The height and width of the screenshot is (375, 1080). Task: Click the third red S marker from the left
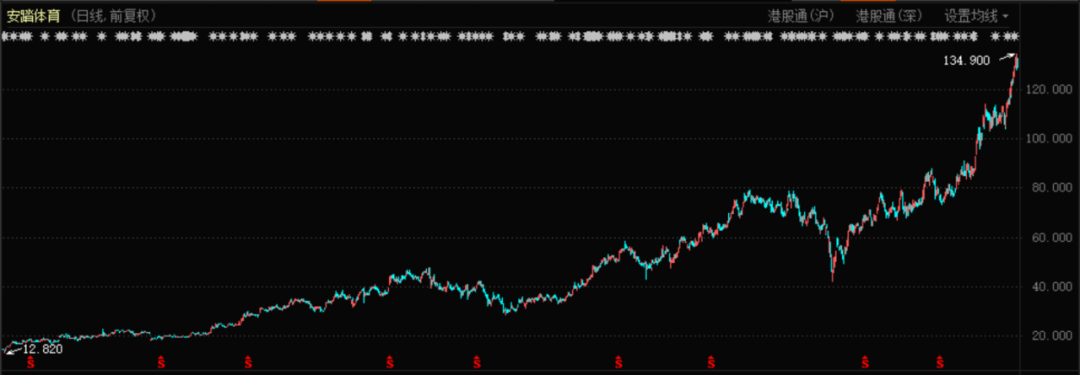click(248, 362)
